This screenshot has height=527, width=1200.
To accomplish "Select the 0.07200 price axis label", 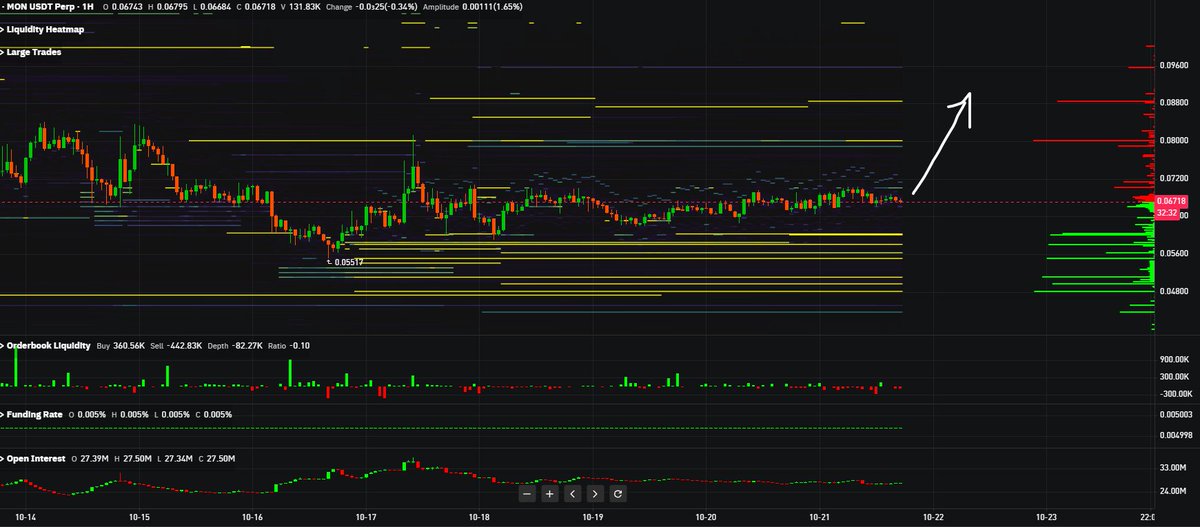I will [1173, 178].
